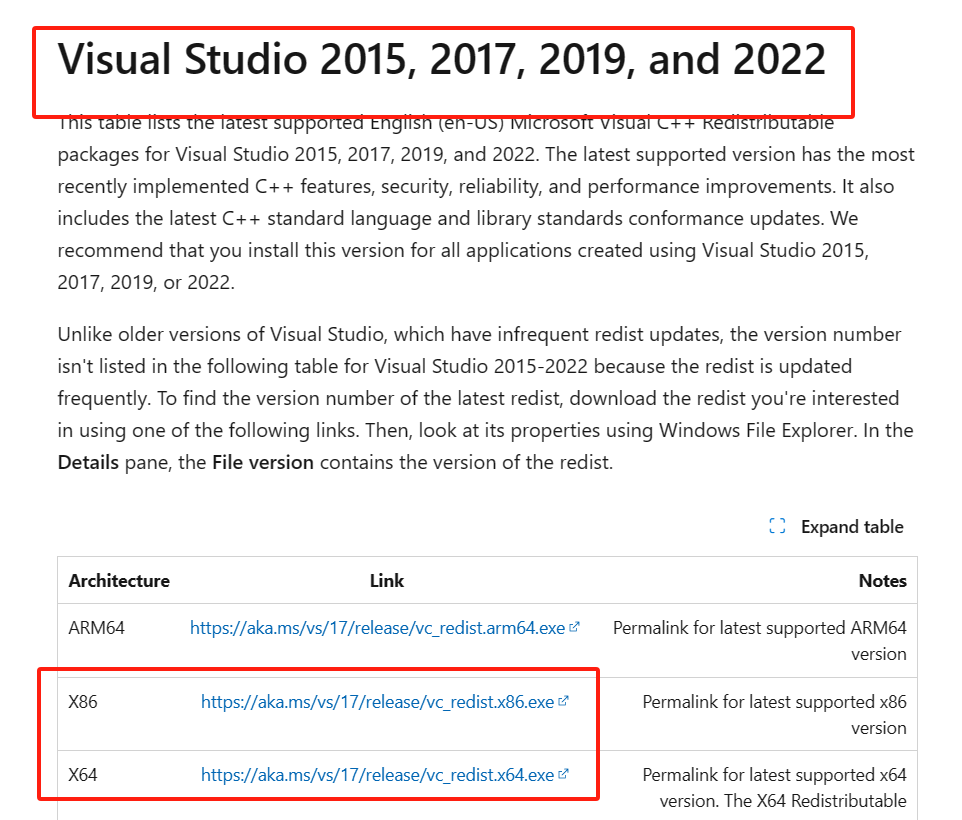Click the bold word Details in the paragraph

89,463
